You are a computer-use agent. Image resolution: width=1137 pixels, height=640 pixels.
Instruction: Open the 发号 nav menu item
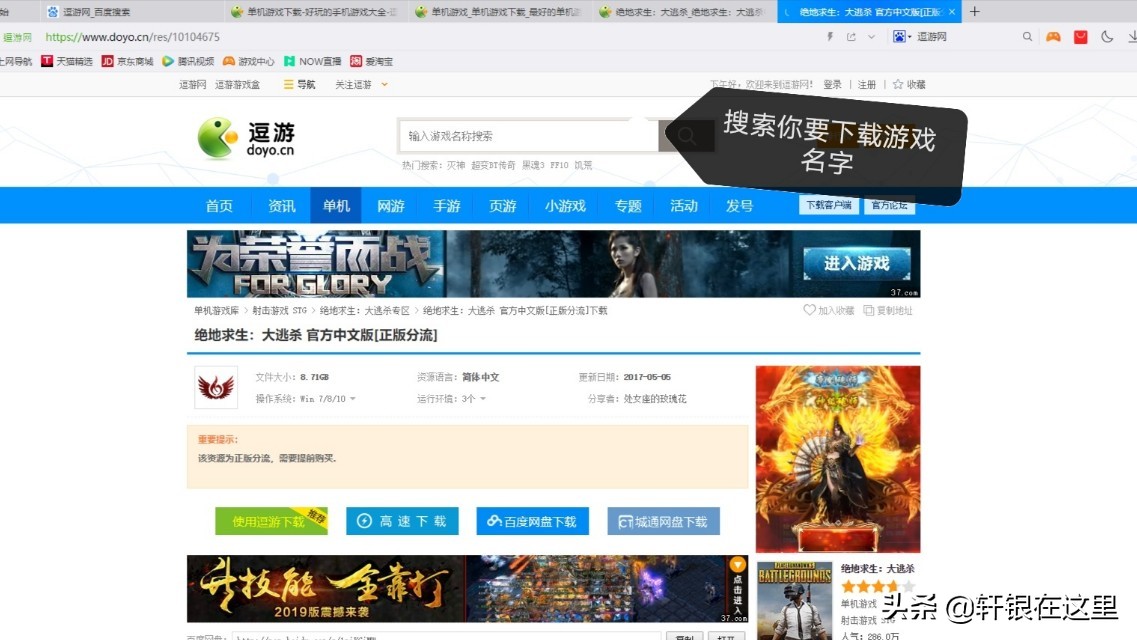click(740, 206)
